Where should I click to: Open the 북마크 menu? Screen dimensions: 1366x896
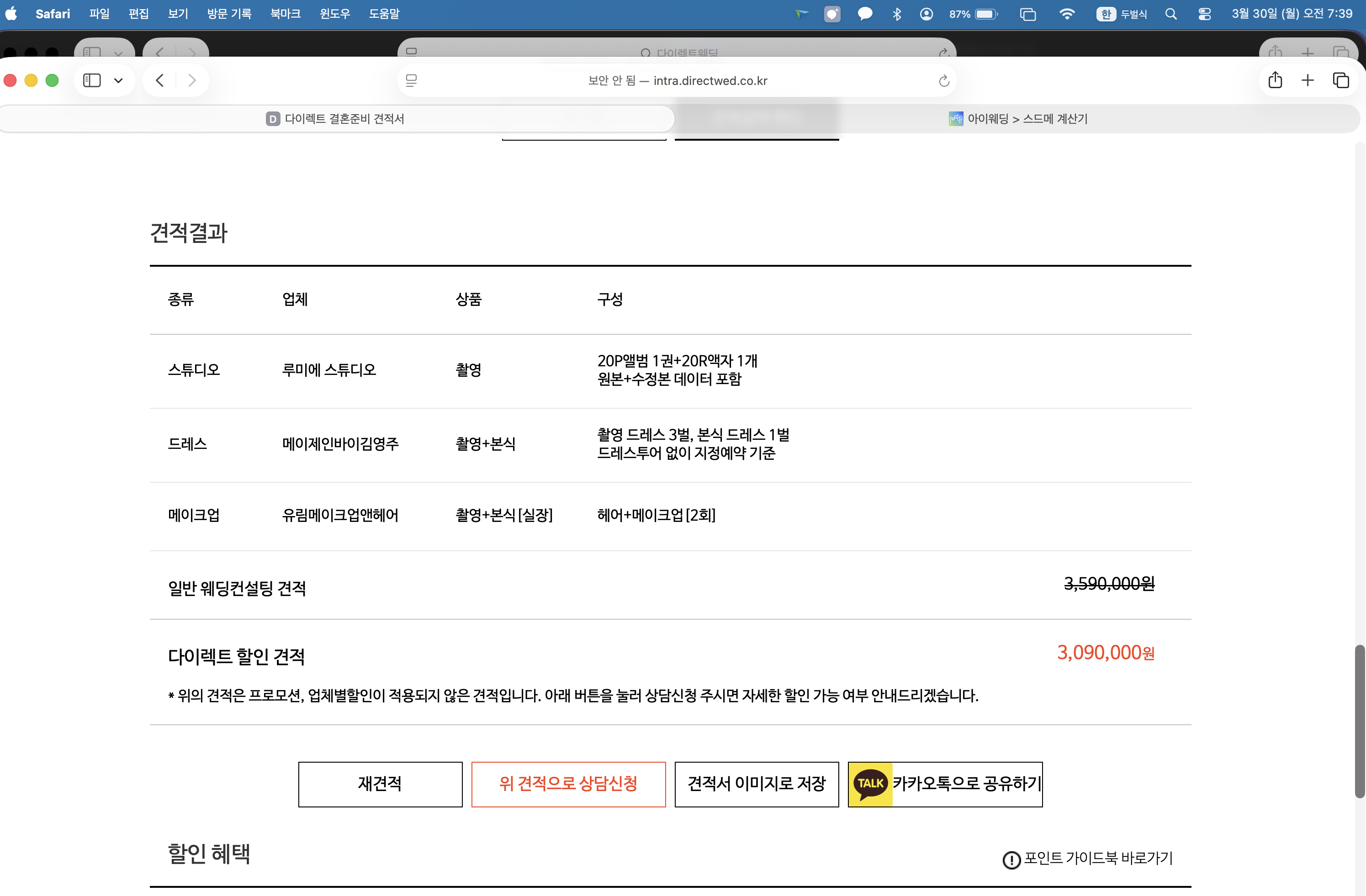[285, 14]
